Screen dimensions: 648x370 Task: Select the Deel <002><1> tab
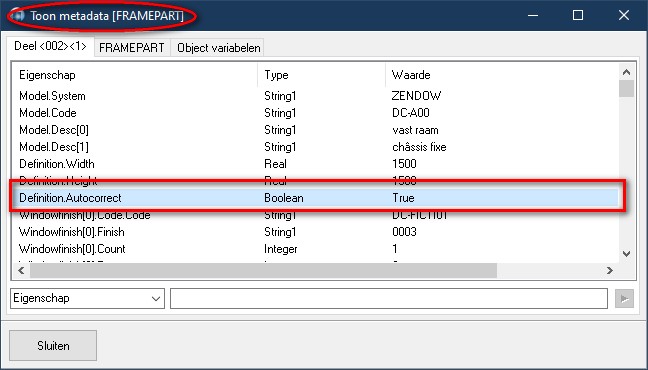(x=50, y=46)
